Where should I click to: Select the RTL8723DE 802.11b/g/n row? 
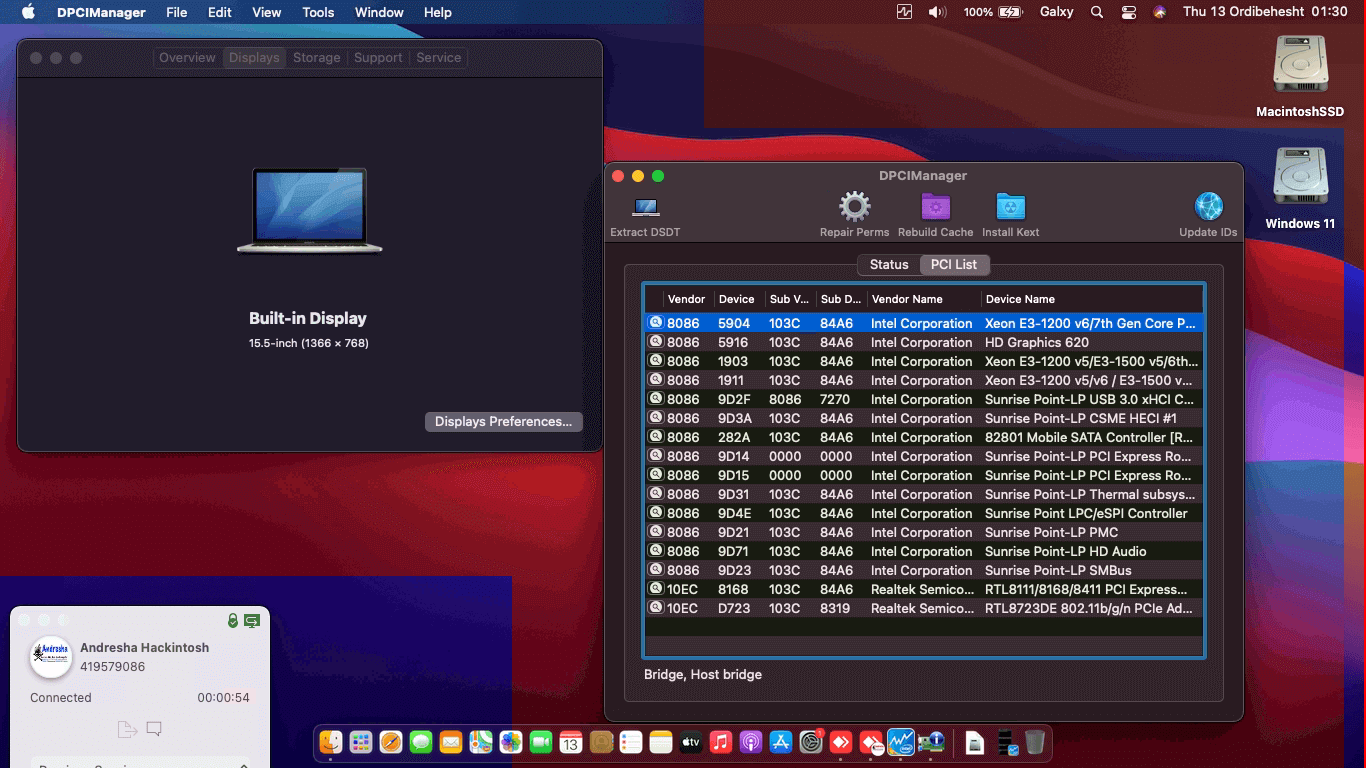click(x=924, y=608)
